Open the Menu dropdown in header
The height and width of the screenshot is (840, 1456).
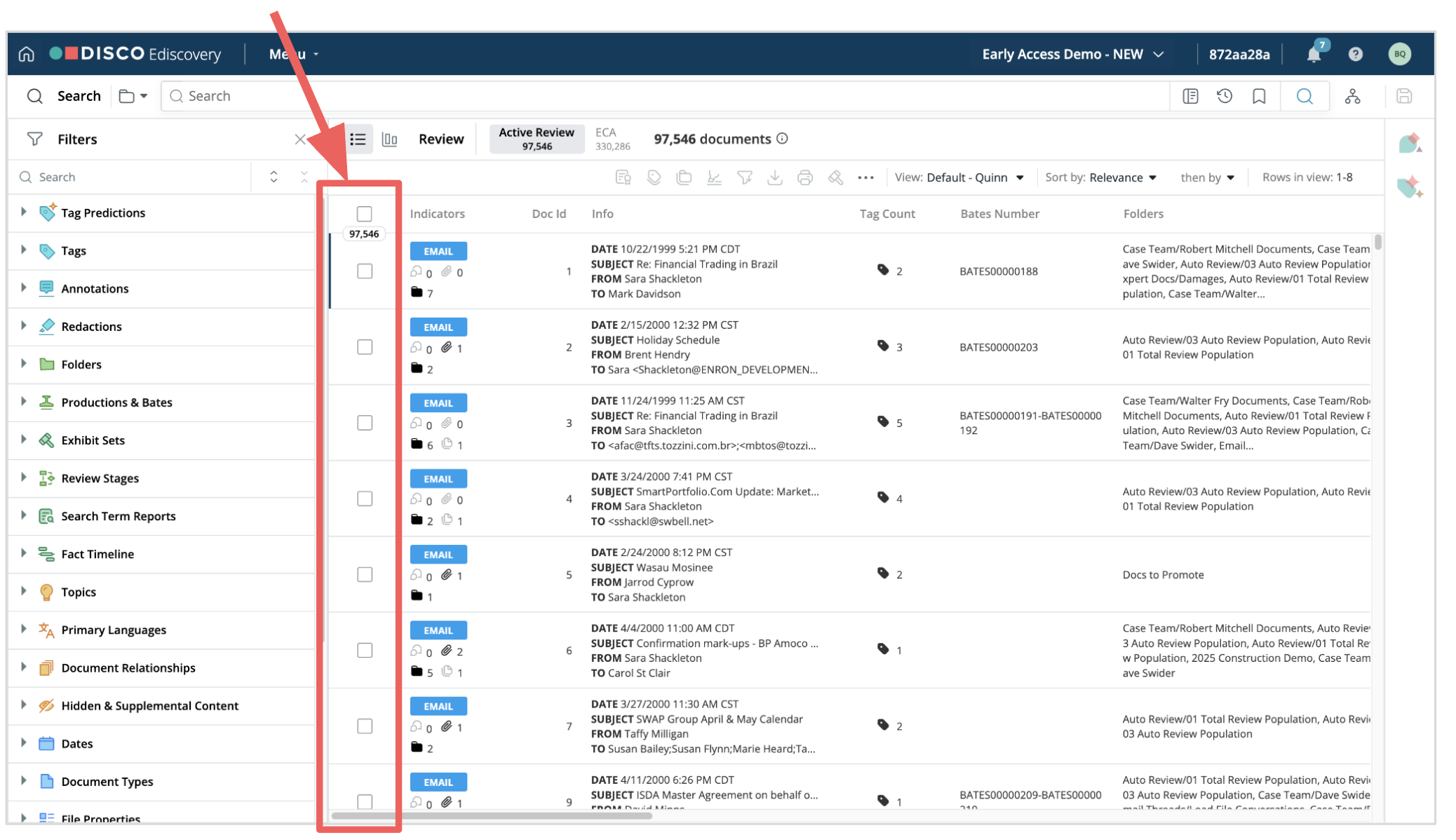tap(294, 54)
